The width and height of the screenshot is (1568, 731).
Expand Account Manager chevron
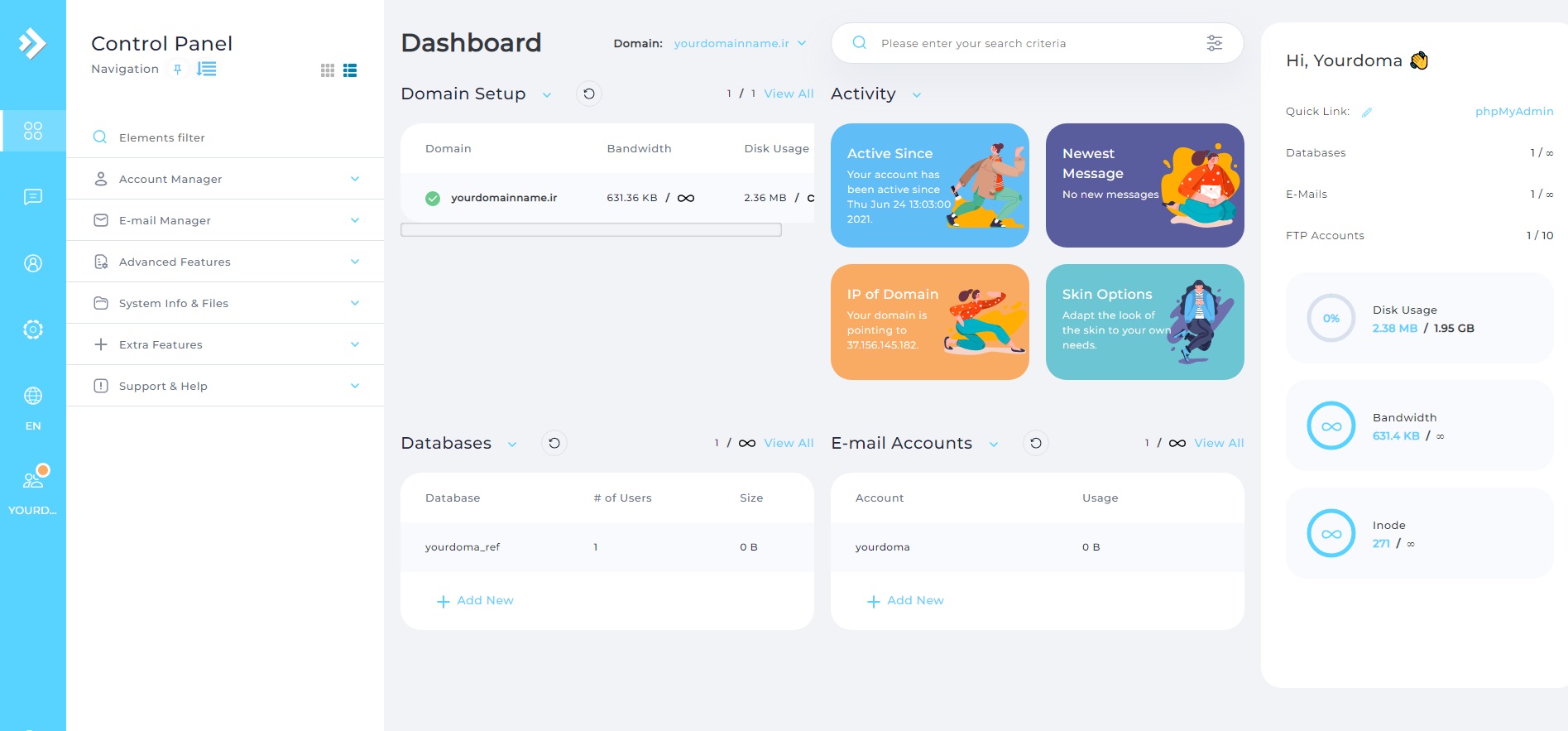click(x=355, y=179)
